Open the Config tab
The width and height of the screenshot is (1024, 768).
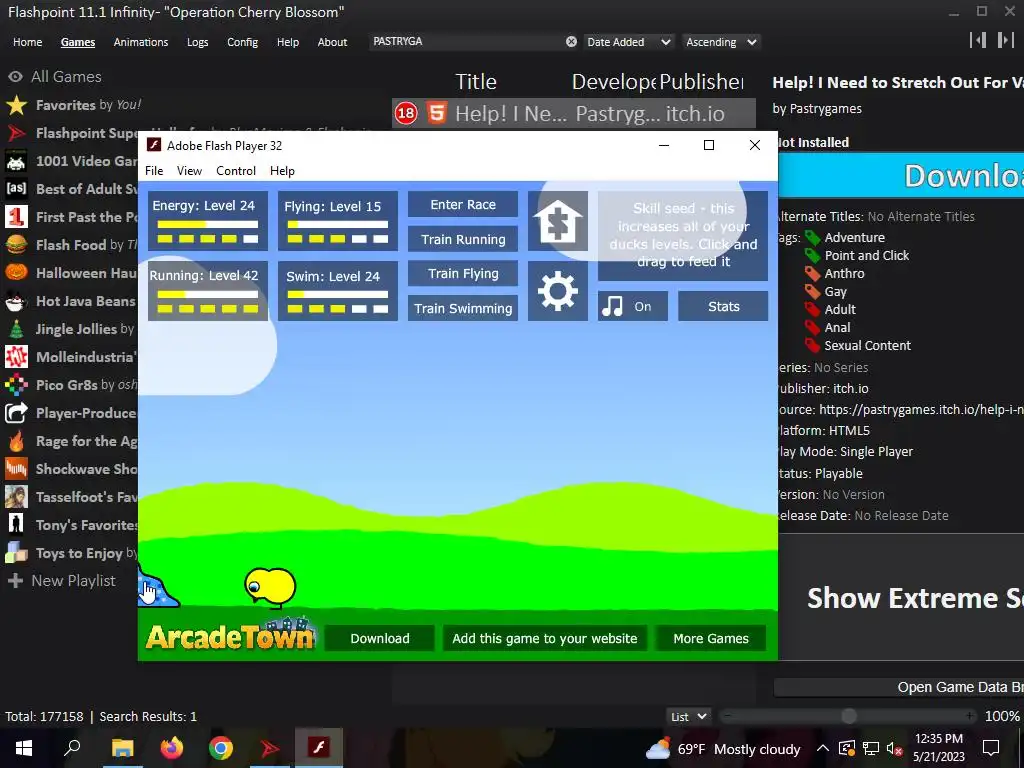242,42
